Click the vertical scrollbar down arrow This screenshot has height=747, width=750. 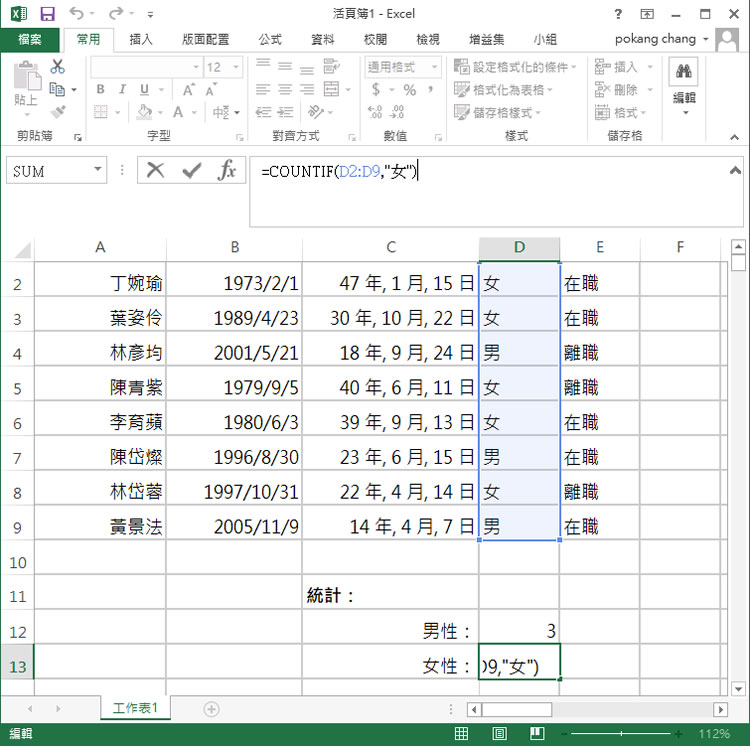[738, 689]
